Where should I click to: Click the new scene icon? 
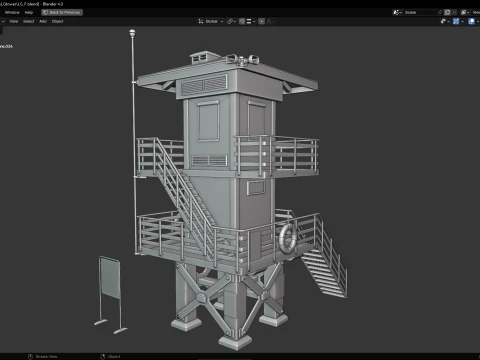pyautogui.click(x=448, y=12)
